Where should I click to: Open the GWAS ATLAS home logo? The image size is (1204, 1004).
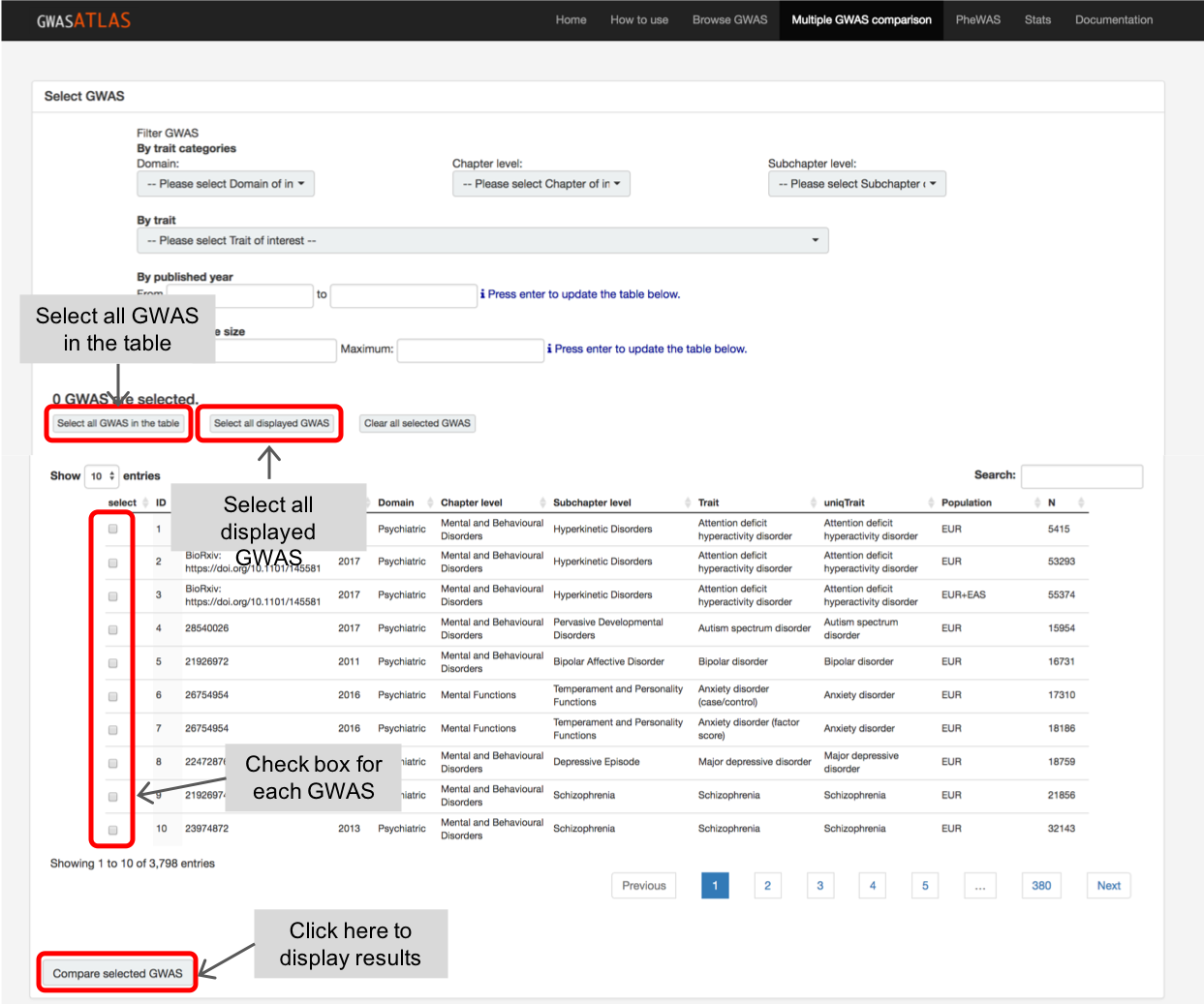[x=83, y=20]
